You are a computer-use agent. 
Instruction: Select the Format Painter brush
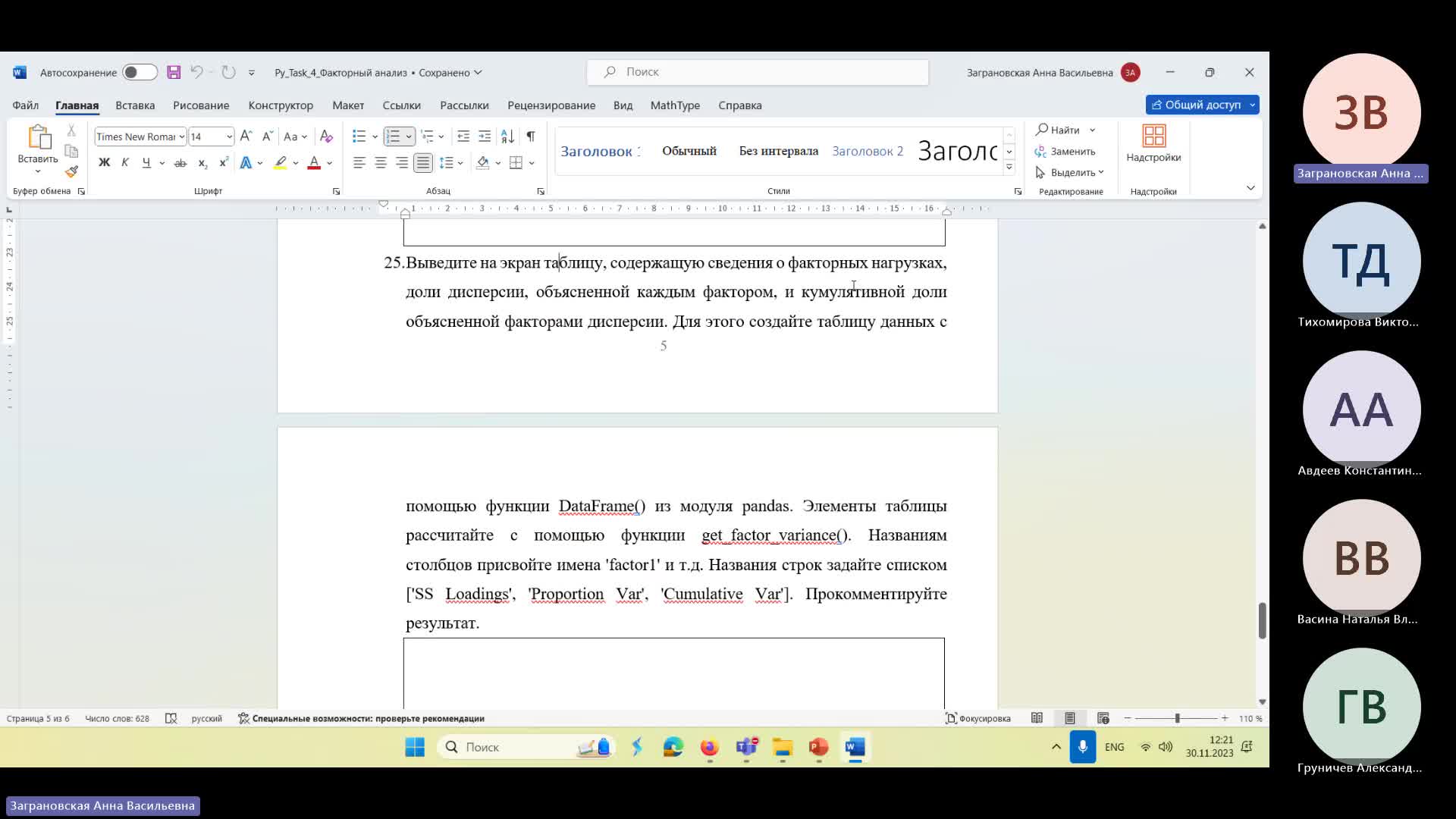(71, 171)
